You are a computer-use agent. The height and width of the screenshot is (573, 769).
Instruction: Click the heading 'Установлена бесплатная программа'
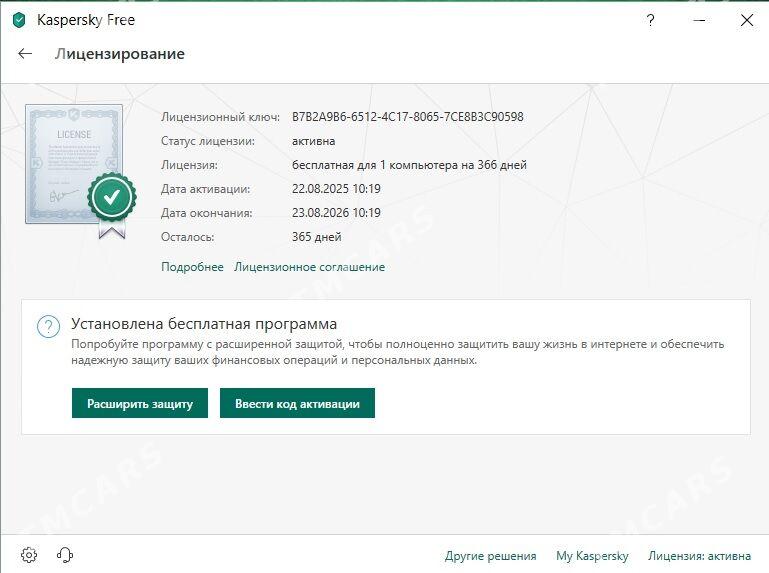(204, 324)
